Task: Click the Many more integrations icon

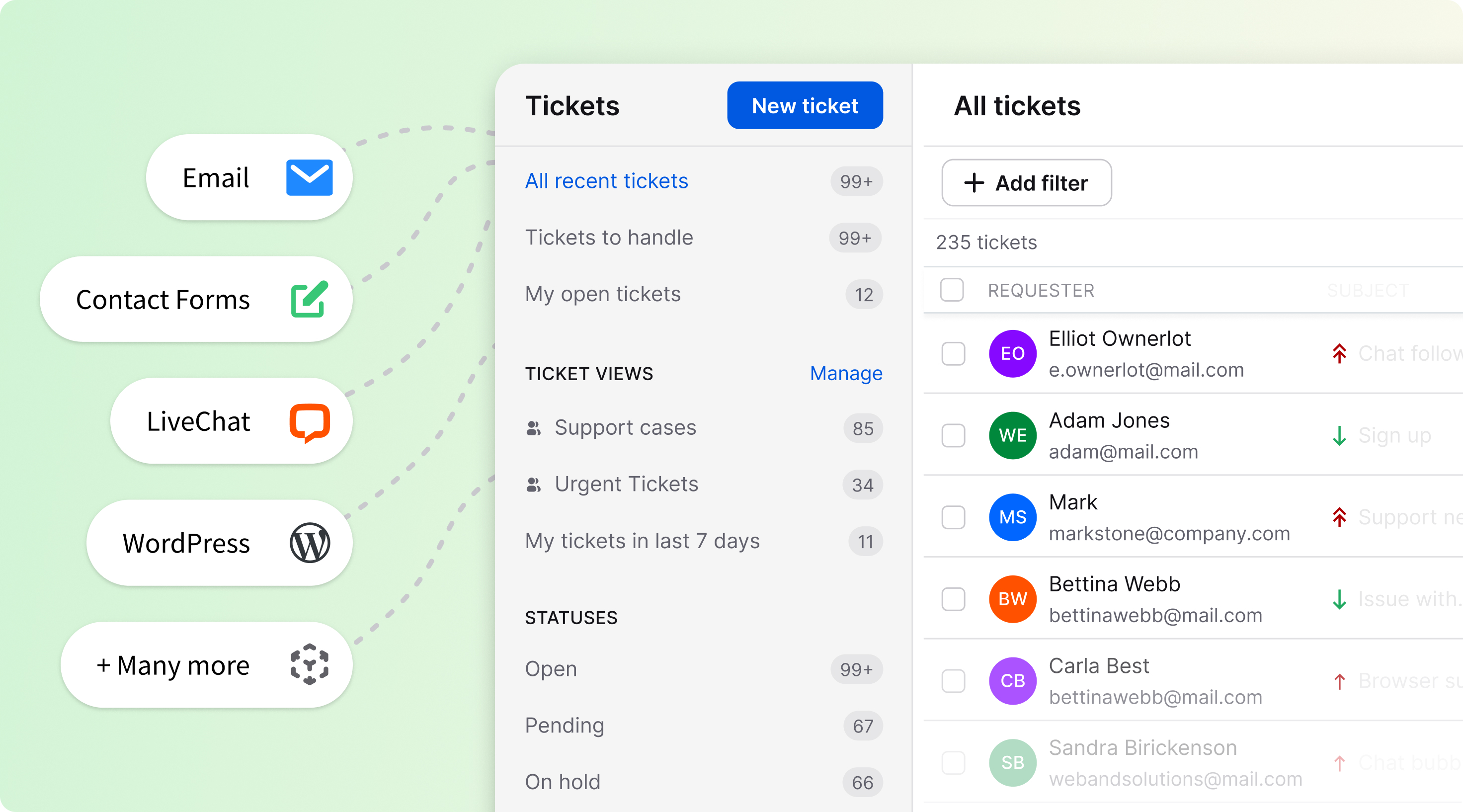Action: point(310,664)
